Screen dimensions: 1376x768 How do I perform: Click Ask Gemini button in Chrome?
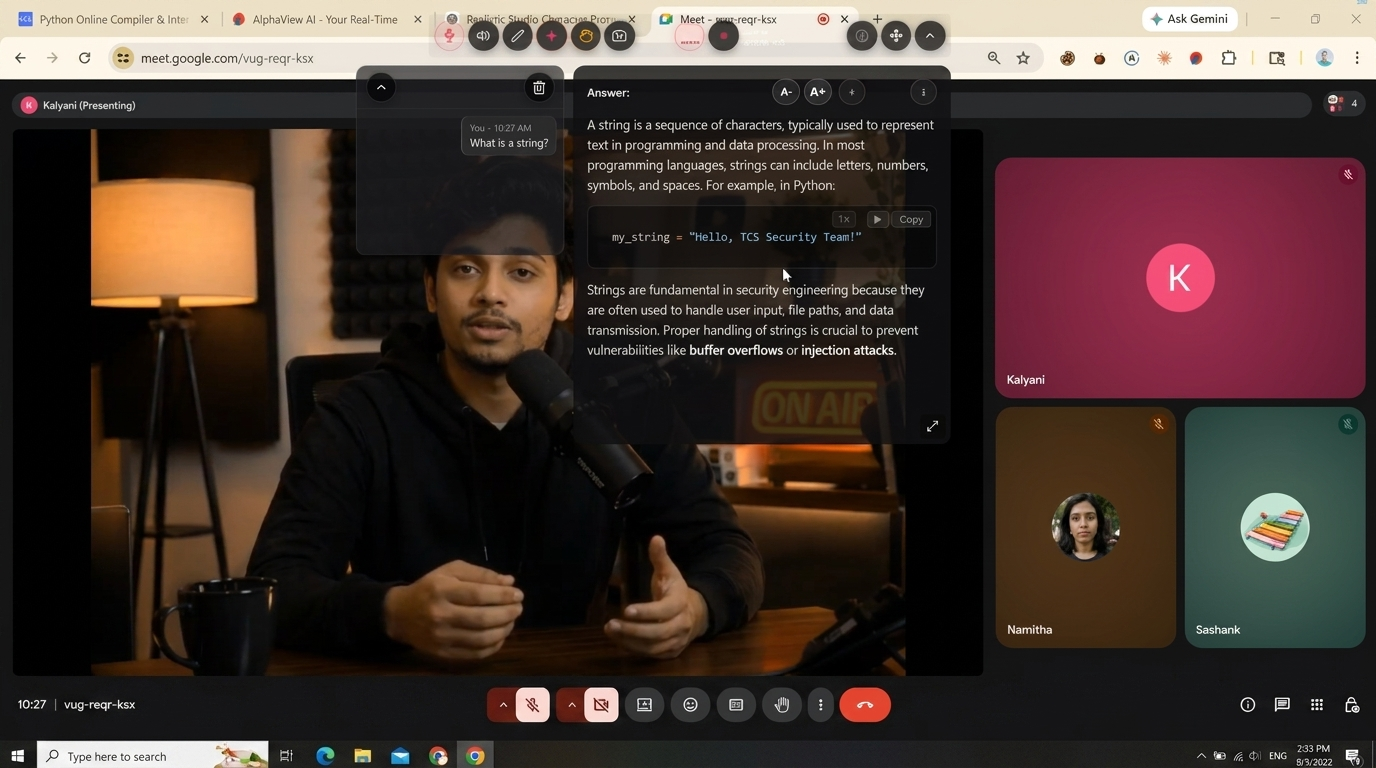[1190, 19]
